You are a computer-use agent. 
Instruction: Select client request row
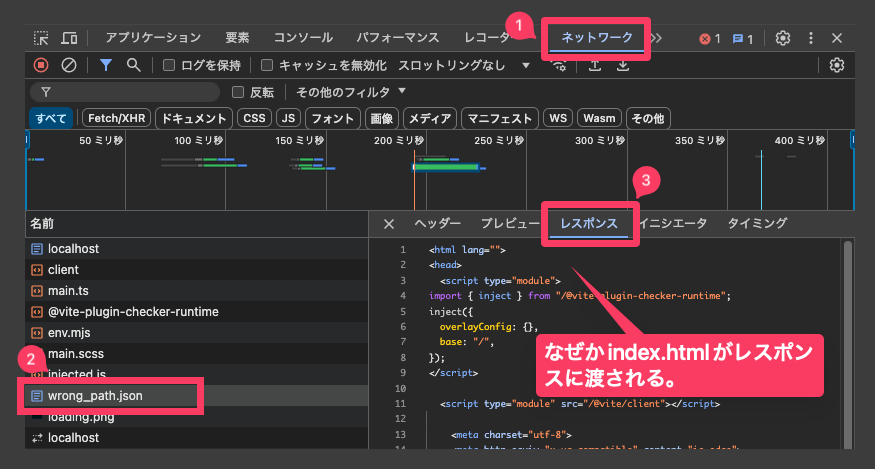point(196,270)
